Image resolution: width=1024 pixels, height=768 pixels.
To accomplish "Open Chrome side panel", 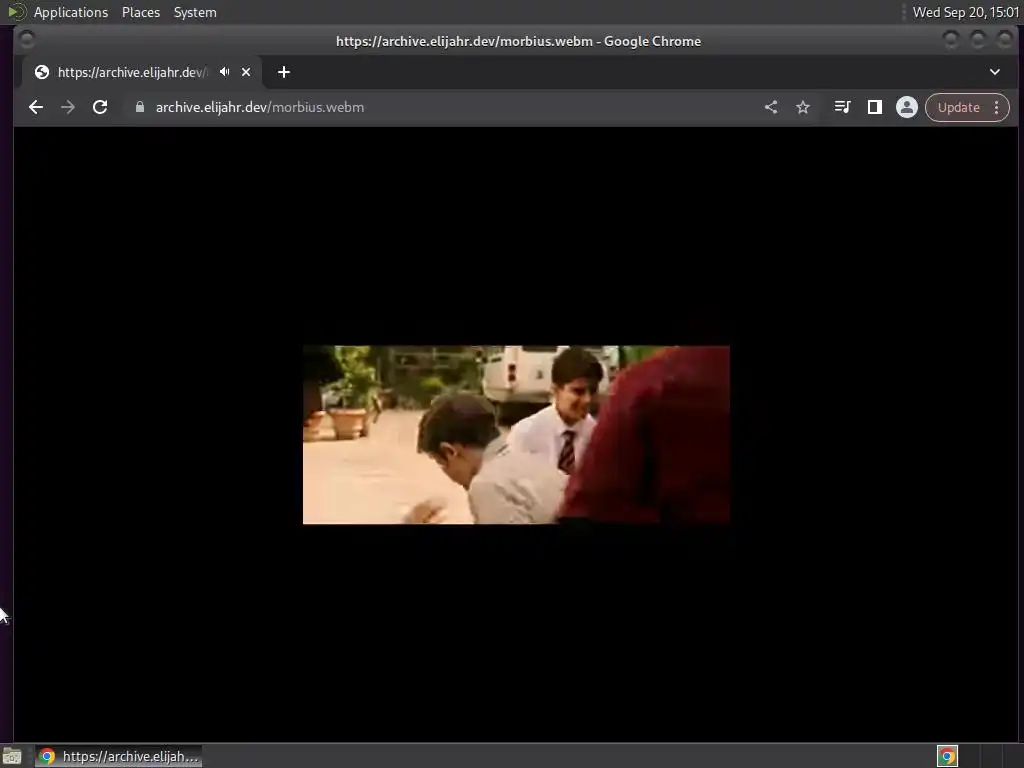I will click(874, 107).
